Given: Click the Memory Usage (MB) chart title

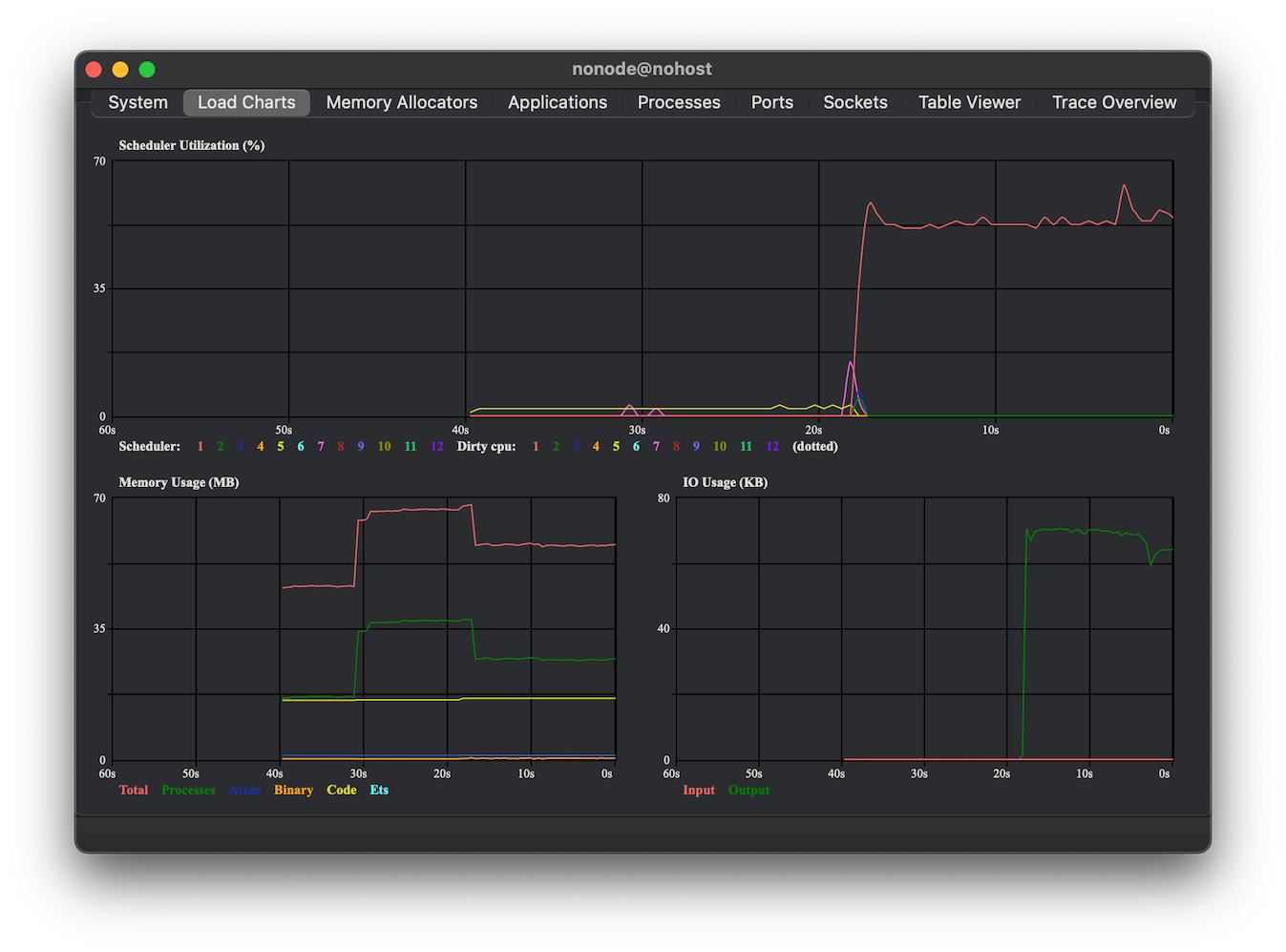Looking at the screenshot, I should coord(179,482).
